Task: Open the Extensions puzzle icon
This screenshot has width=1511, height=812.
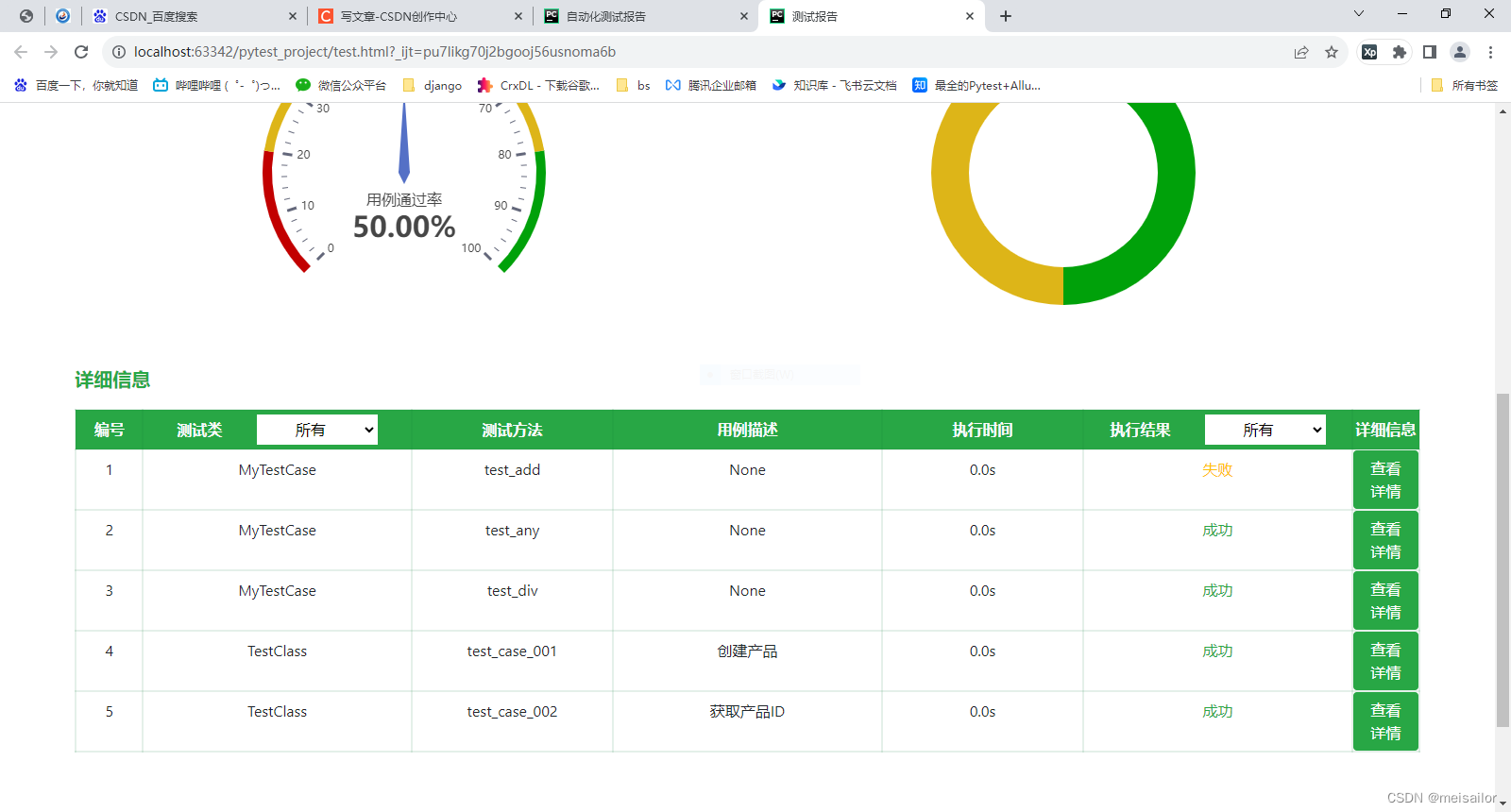Action: (x=1400, y=52)
